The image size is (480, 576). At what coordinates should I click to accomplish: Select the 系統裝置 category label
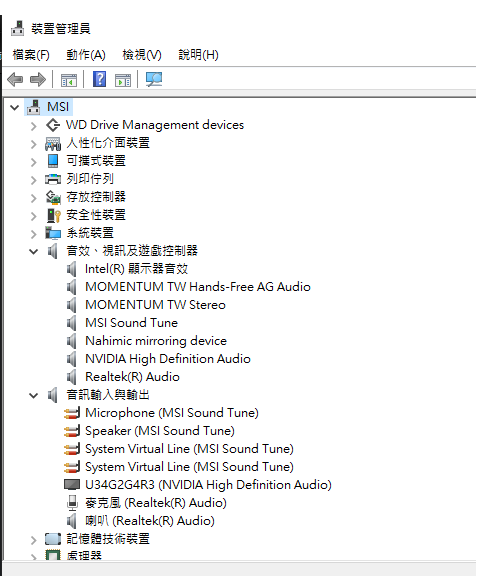[x=90, y=233]
